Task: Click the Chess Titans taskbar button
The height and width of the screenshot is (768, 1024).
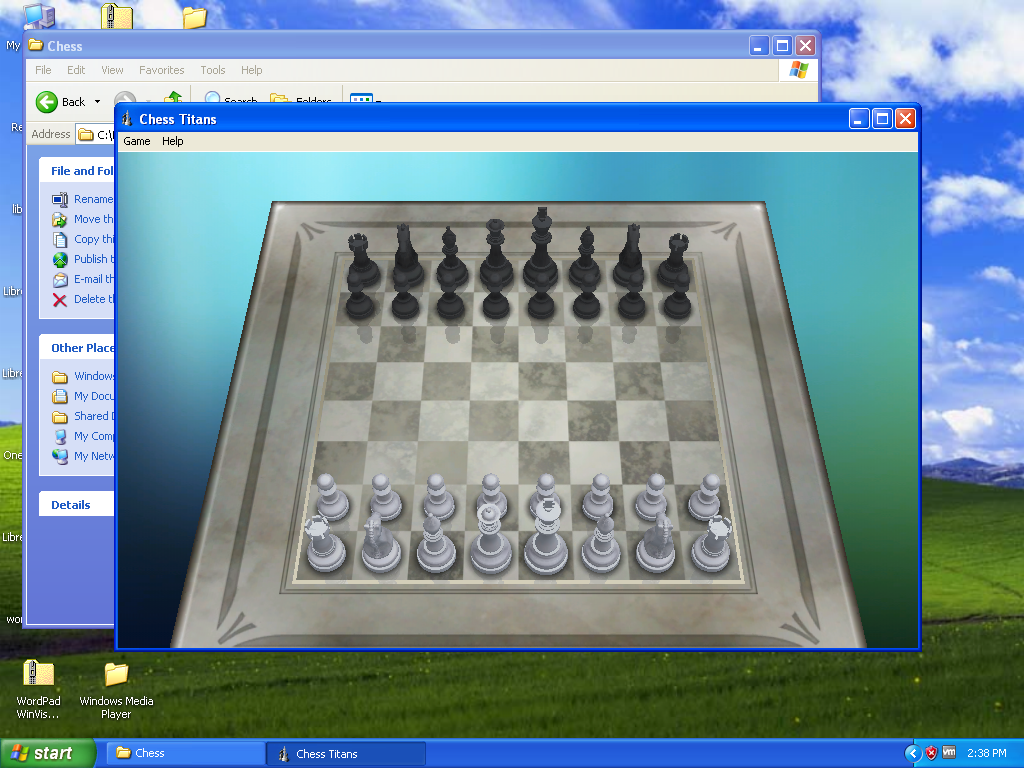Action: (346, 754)
